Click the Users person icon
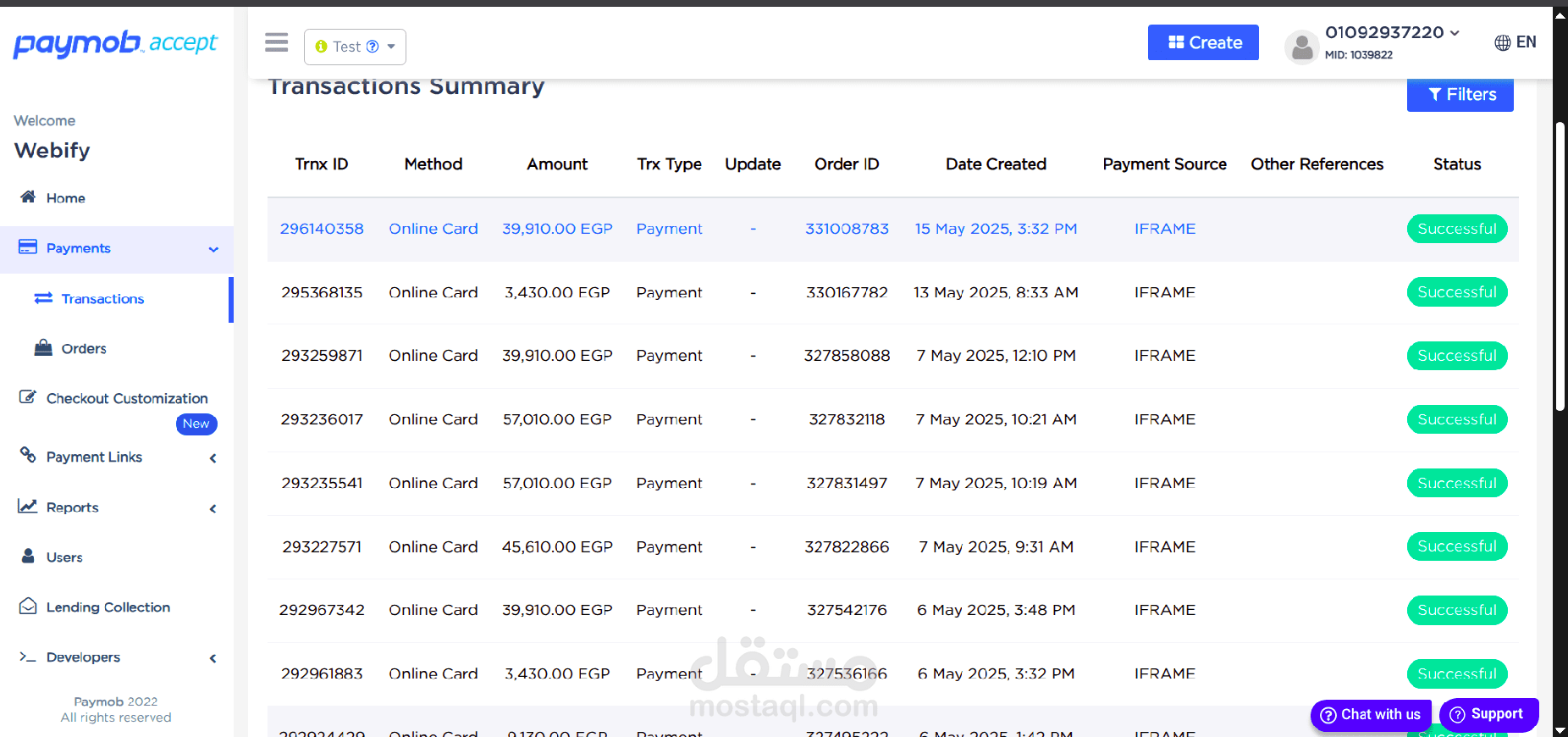Screen dimensions: 1568x737 pos(28,557)
